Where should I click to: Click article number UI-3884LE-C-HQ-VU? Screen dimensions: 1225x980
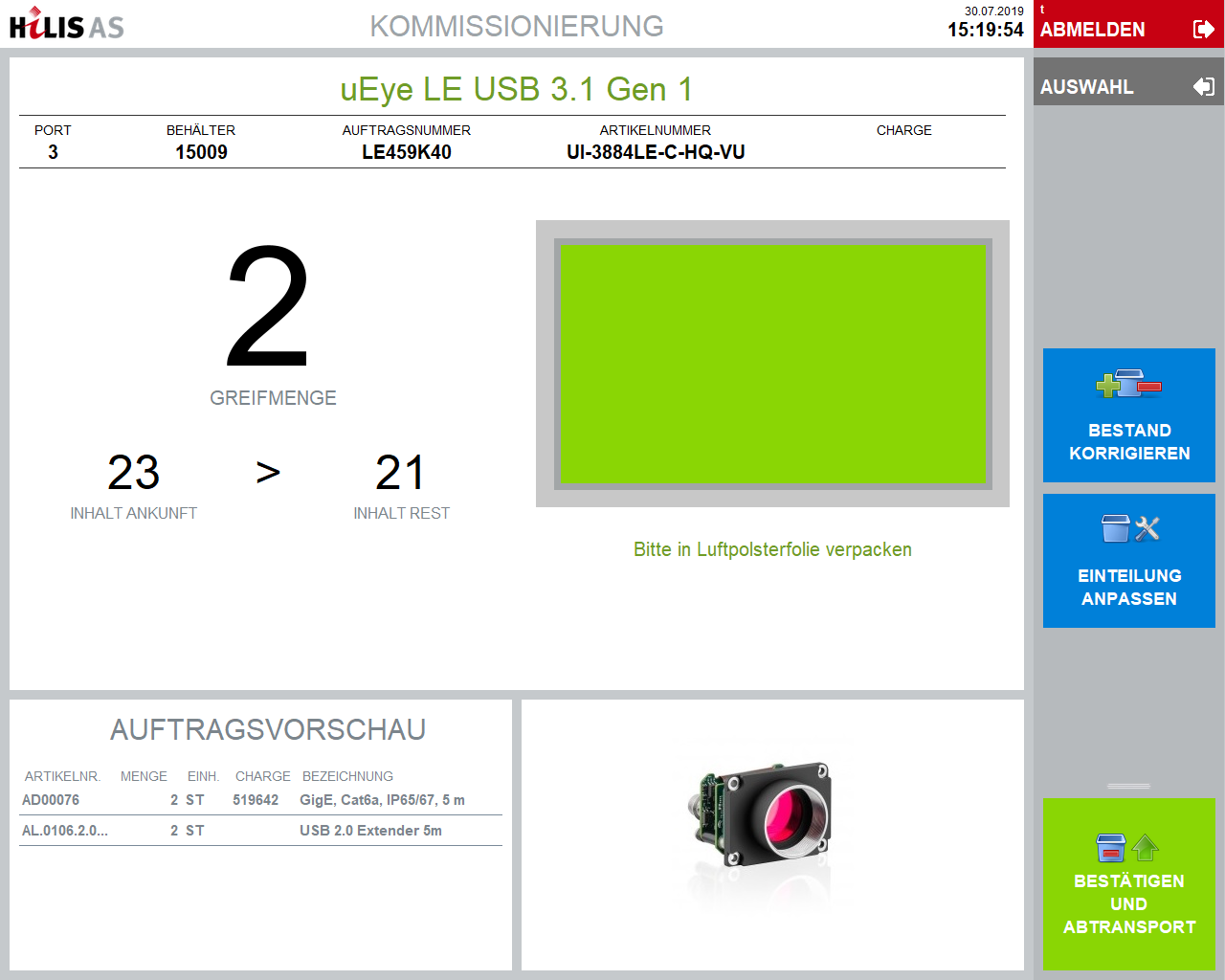pos(656,152)
